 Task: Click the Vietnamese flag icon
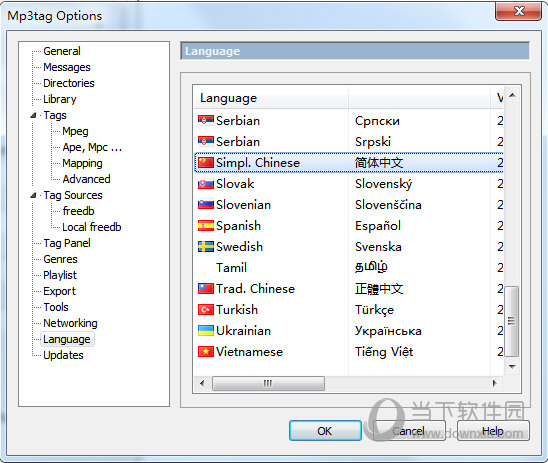pyautogui.click(x=206, y=352)
